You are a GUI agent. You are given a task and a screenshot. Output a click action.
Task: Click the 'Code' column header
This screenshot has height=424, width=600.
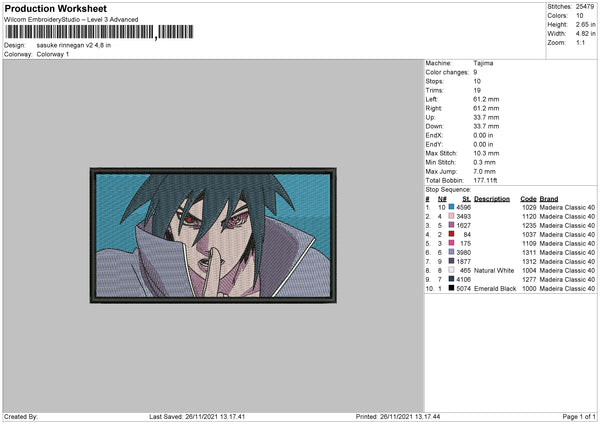[x=528, y=199]
